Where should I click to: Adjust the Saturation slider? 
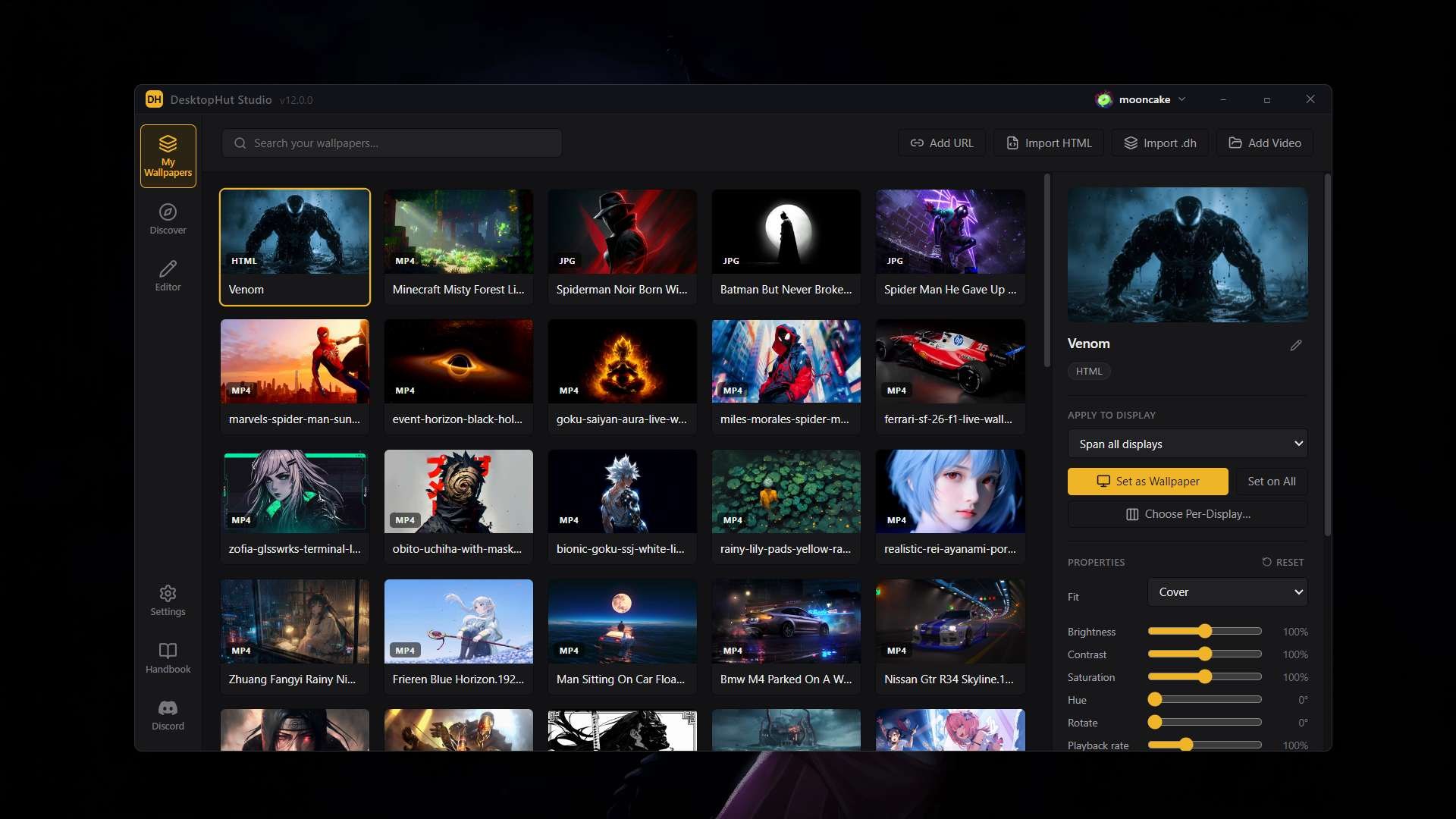[x=1204, y=677]
